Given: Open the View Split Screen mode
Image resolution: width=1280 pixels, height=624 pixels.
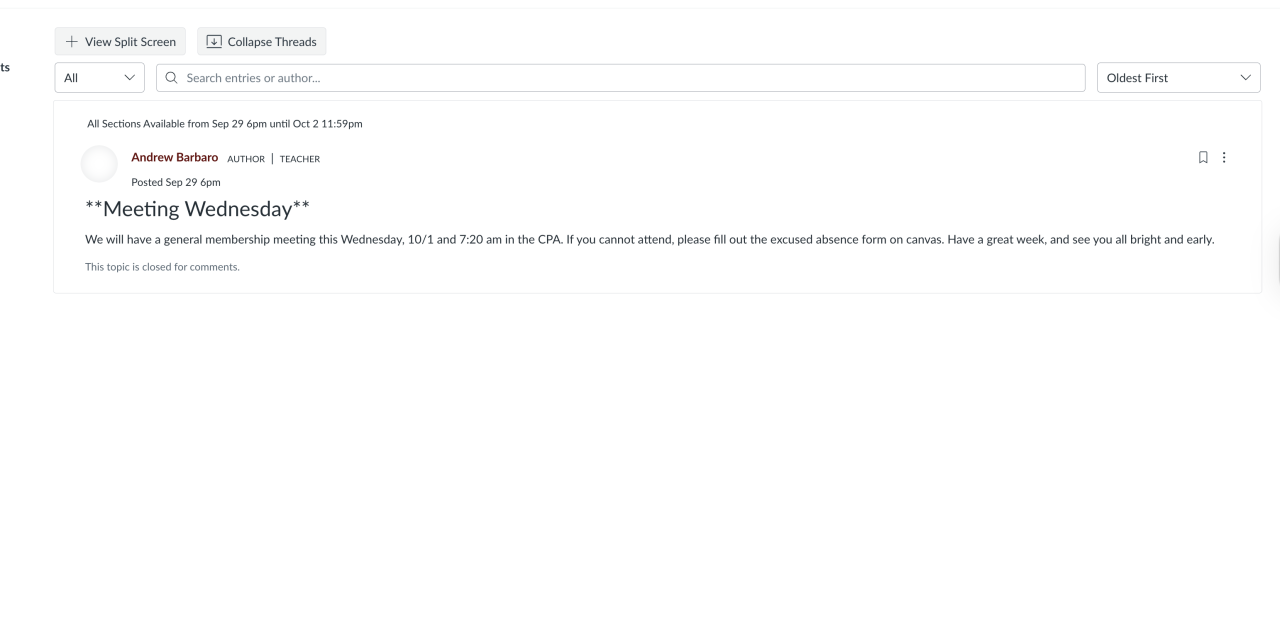Looking at the screenshot, I should tap(120, 42).
